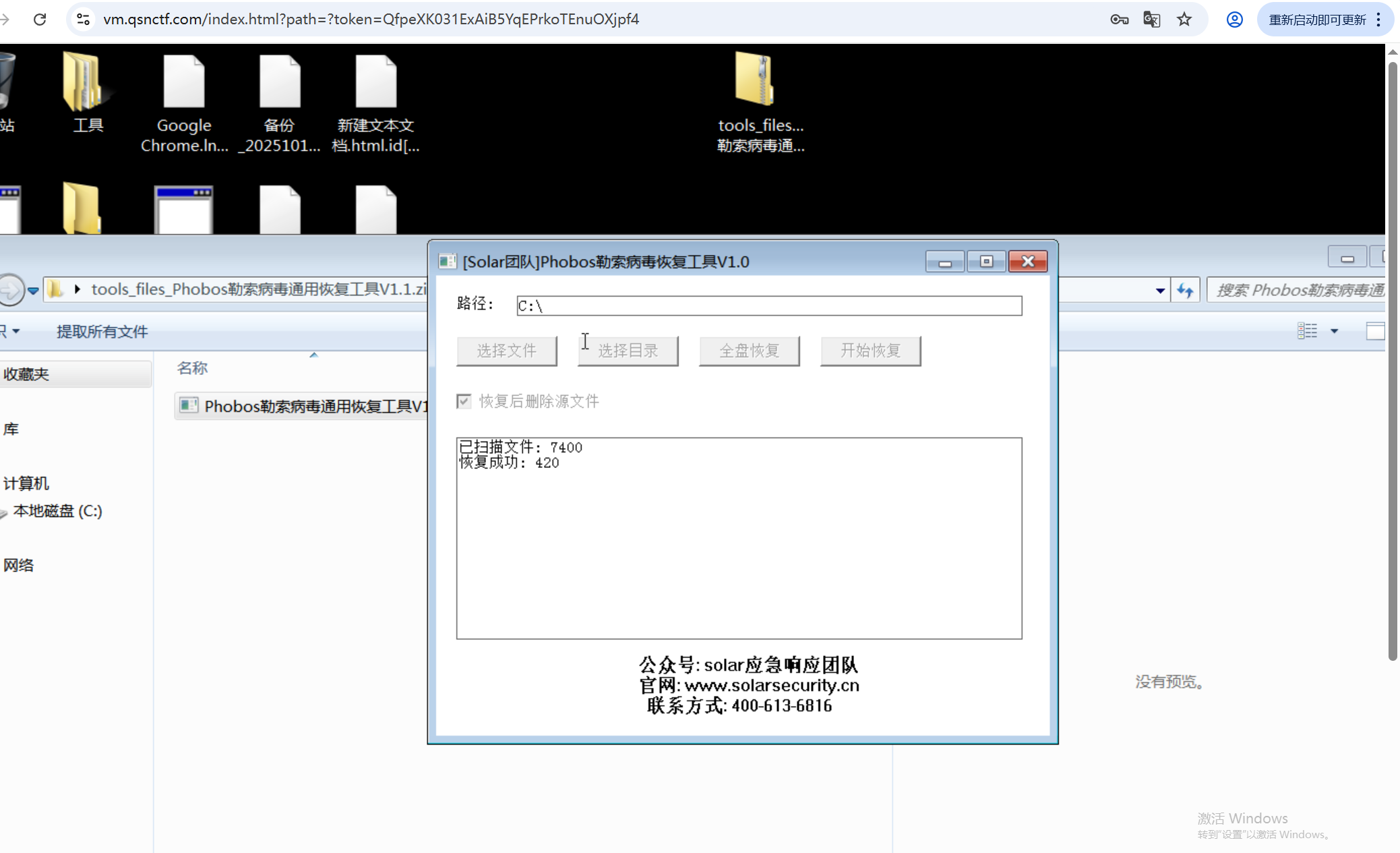Bookmark this page with star icon

(1184, 19)
